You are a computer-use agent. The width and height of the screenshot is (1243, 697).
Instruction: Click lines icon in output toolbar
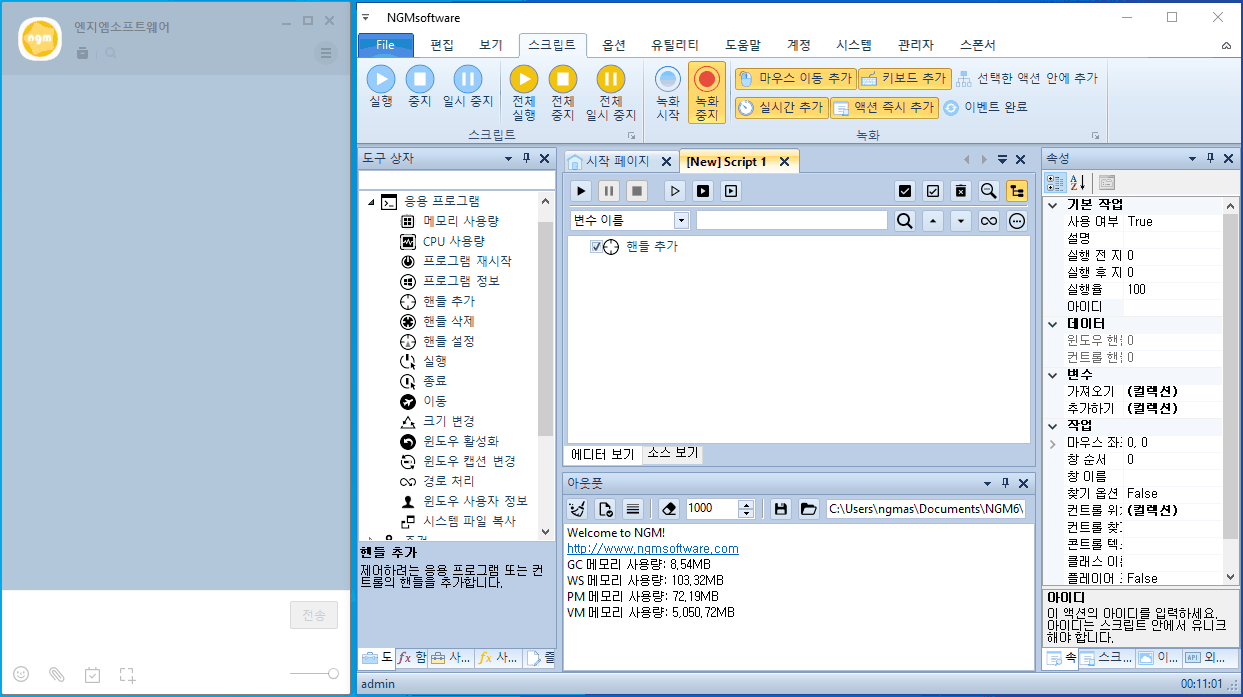point(633,508)
